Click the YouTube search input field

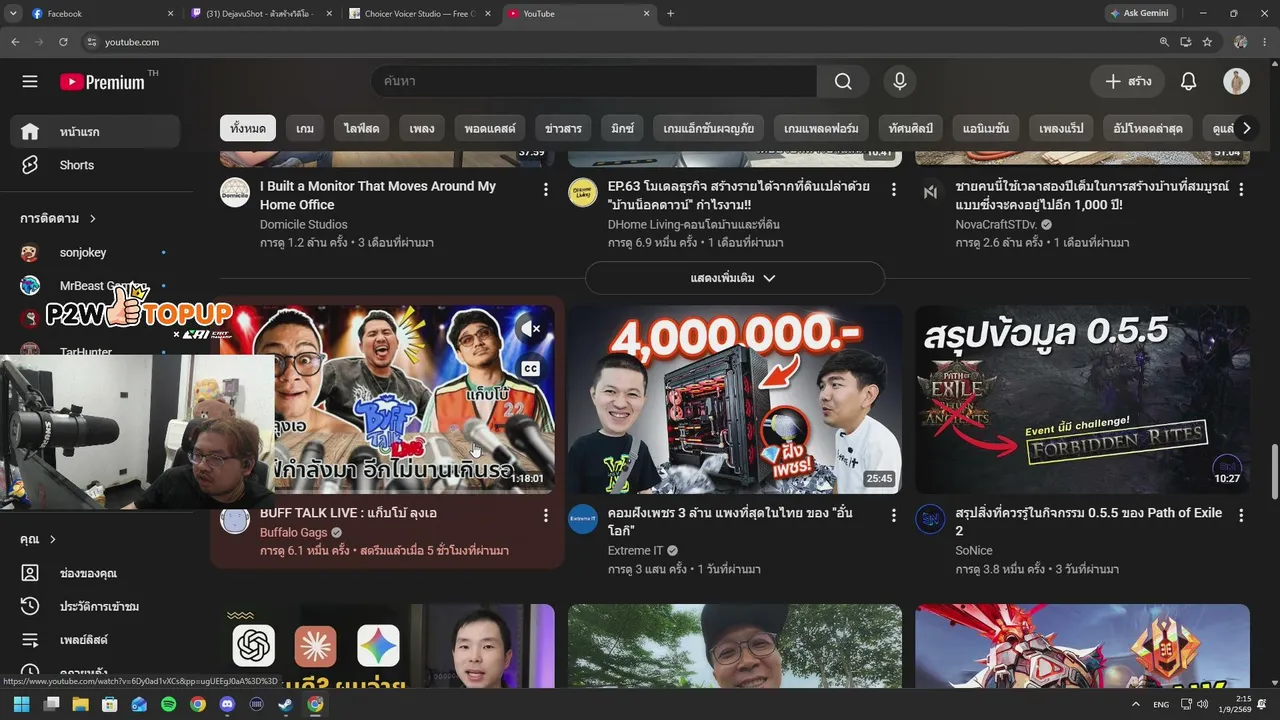(594, 81)
